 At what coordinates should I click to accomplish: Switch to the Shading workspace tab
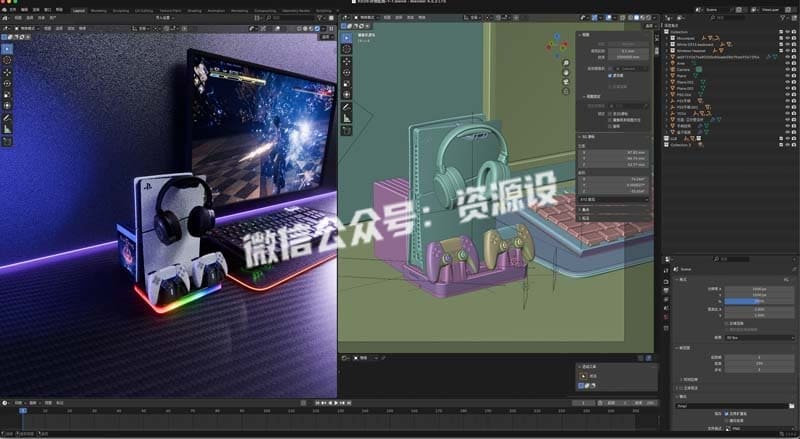click(x=194, y=10)
